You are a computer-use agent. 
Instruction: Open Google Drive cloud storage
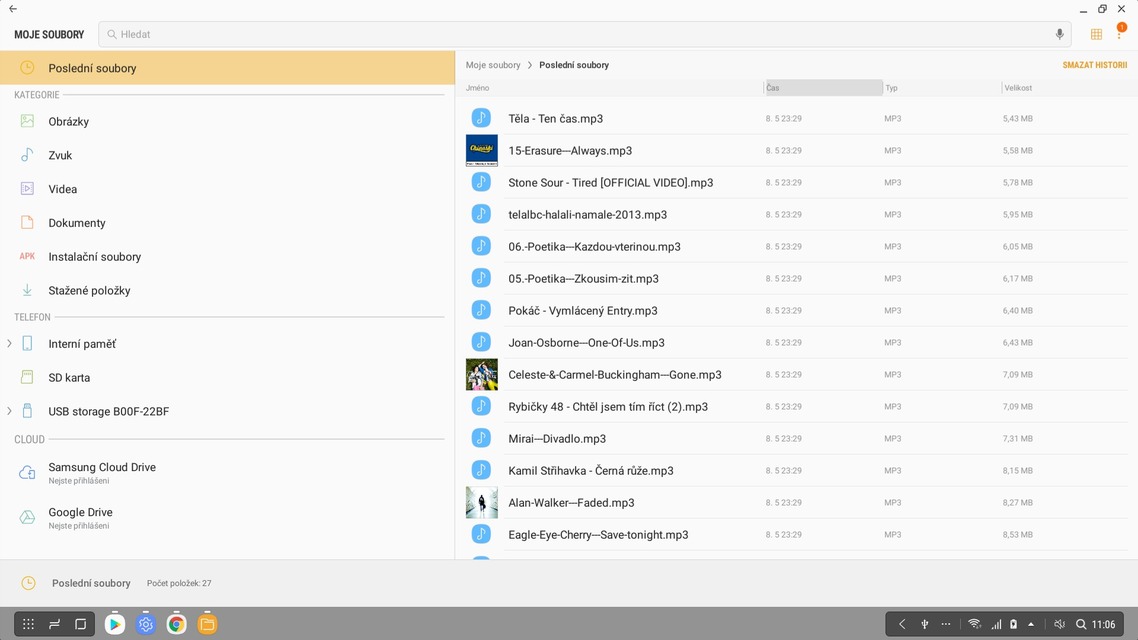click(80, 512)
